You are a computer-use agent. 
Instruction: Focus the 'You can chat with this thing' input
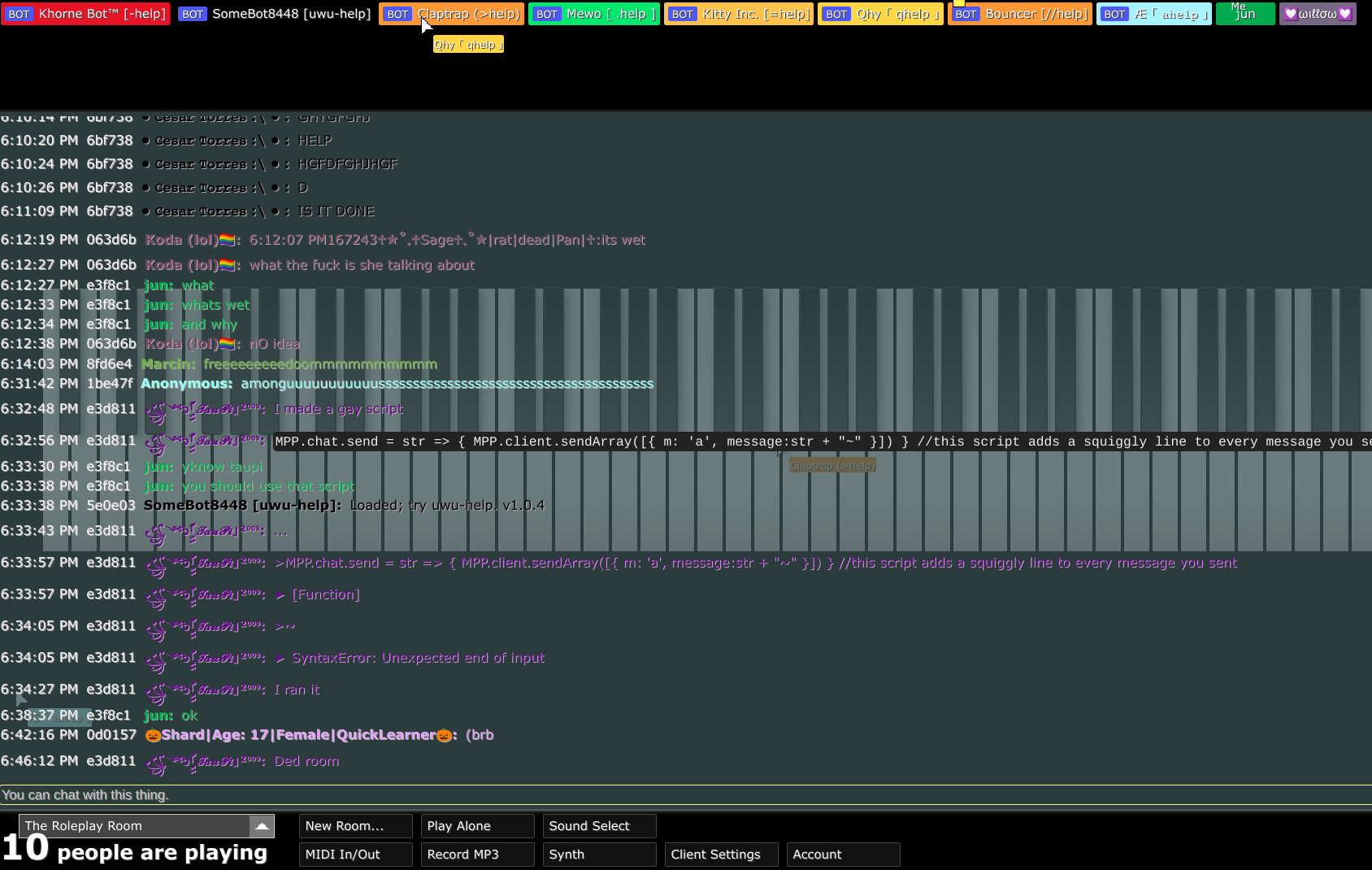[686, 795]
